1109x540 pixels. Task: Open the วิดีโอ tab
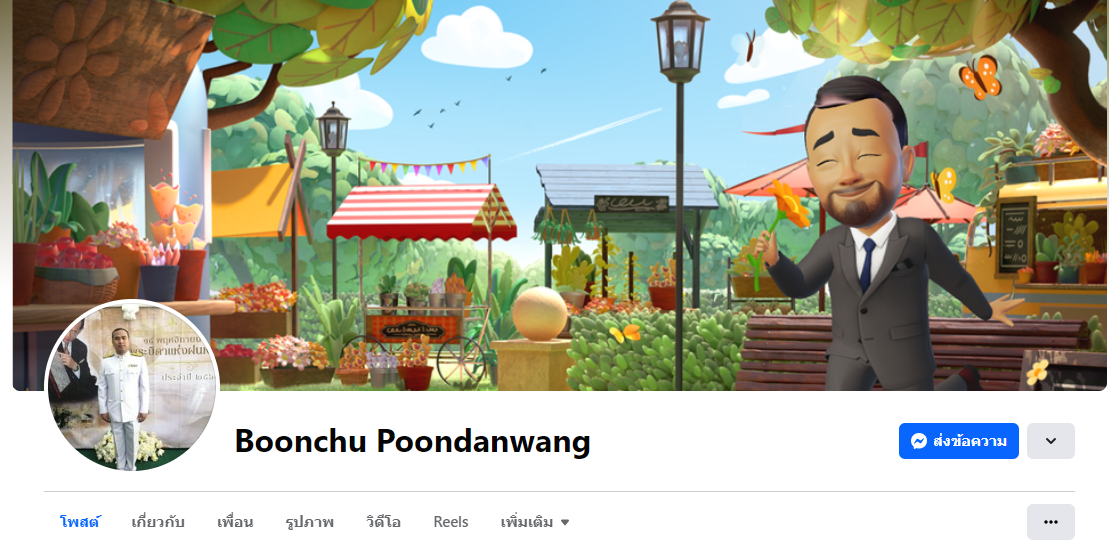(x=383, y=522)
